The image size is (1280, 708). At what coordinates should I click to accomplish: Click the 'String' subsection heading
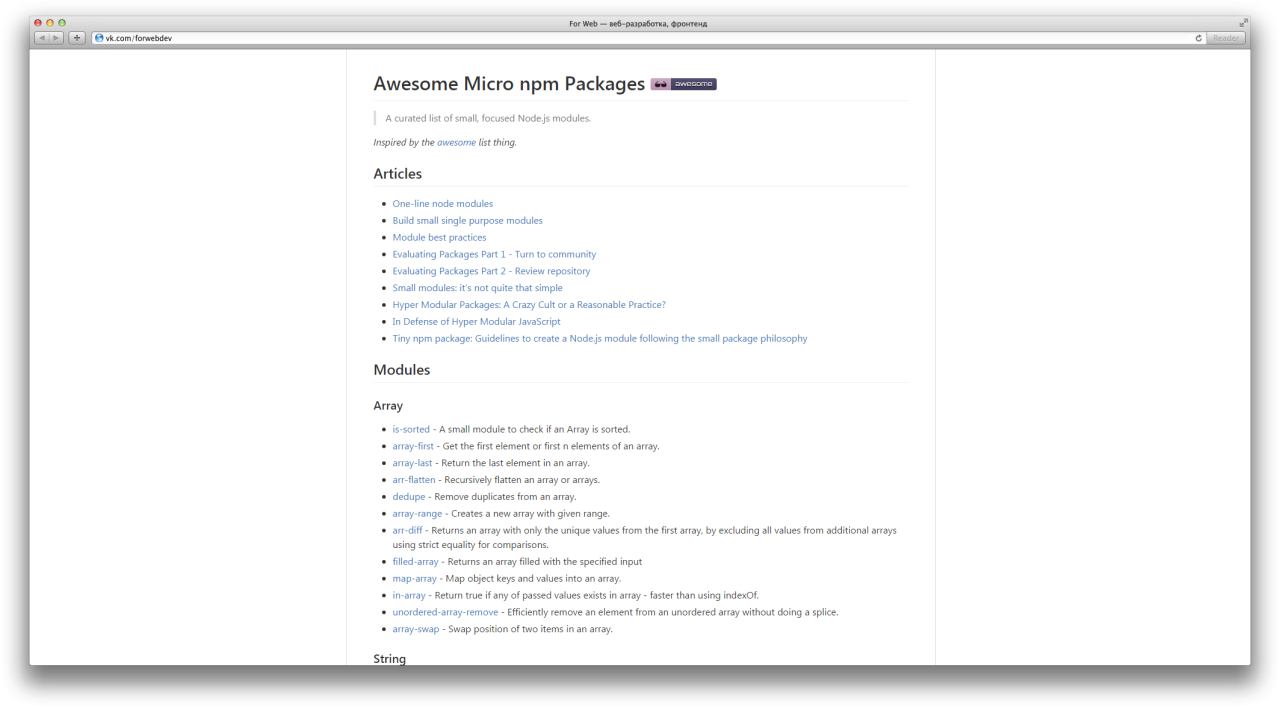click(389, 659)
